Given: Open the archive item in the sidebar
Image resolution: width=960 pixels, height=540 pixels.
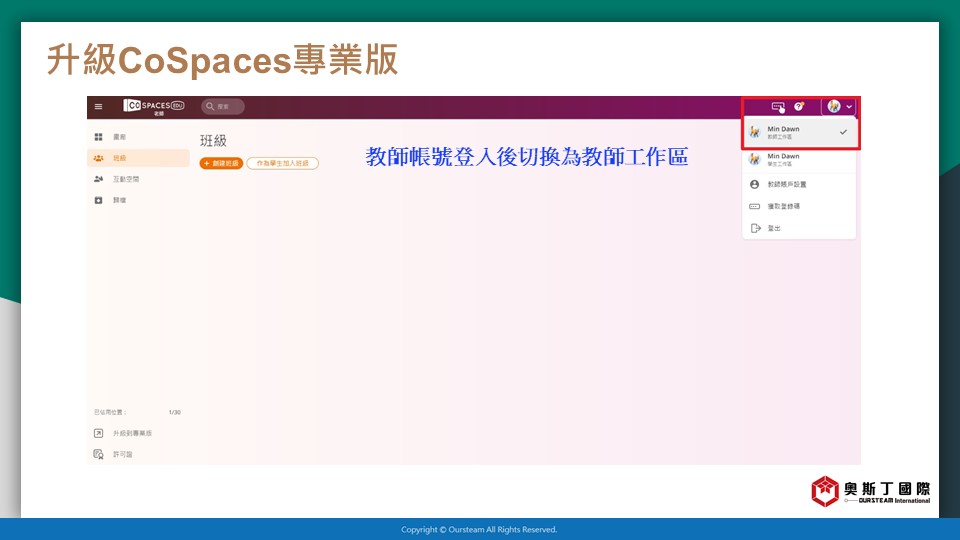Looking at the screenshot, I should tap(138, 200).
